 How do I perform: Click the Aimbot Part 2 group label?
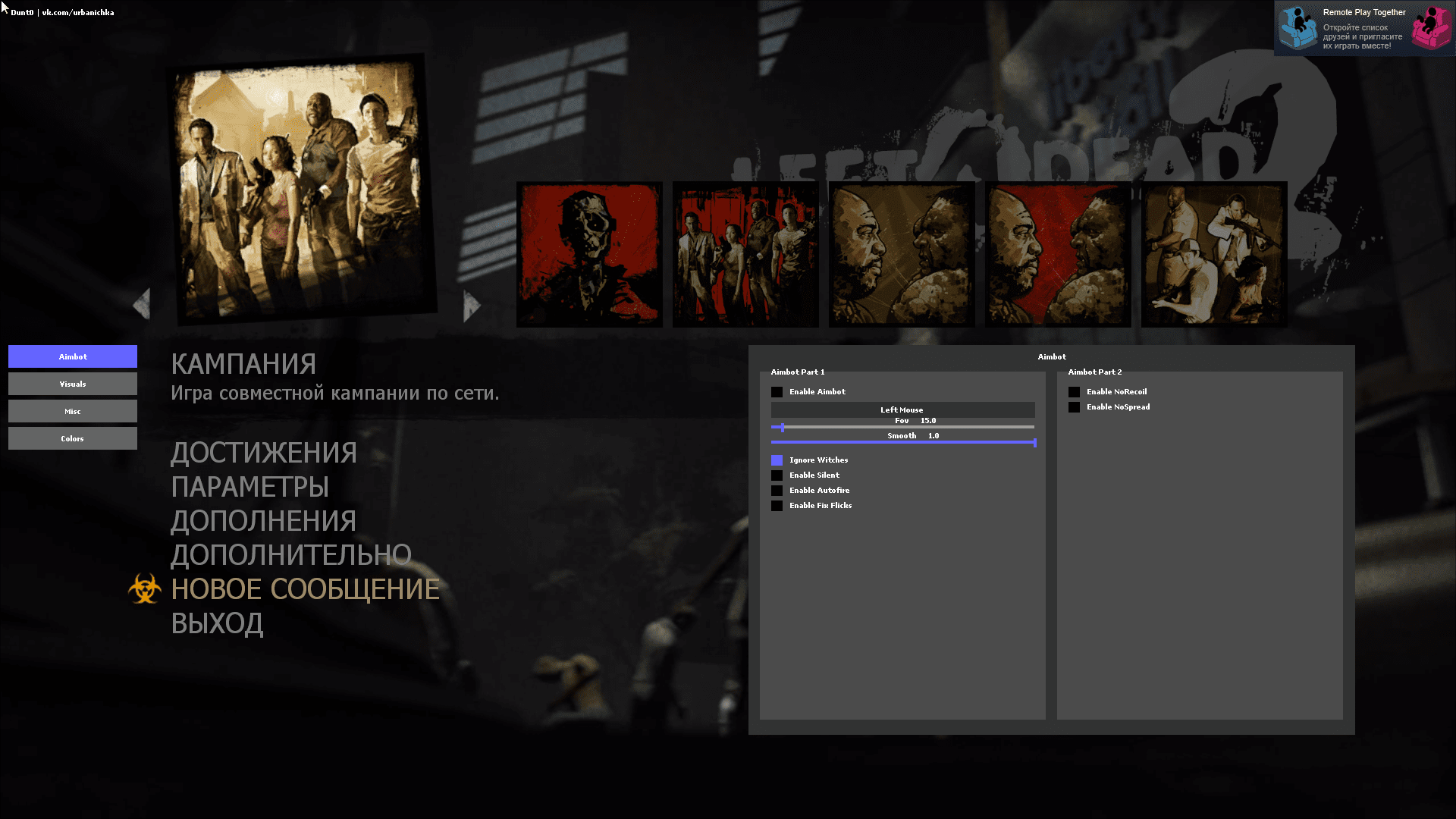[x=1095, y=372]
